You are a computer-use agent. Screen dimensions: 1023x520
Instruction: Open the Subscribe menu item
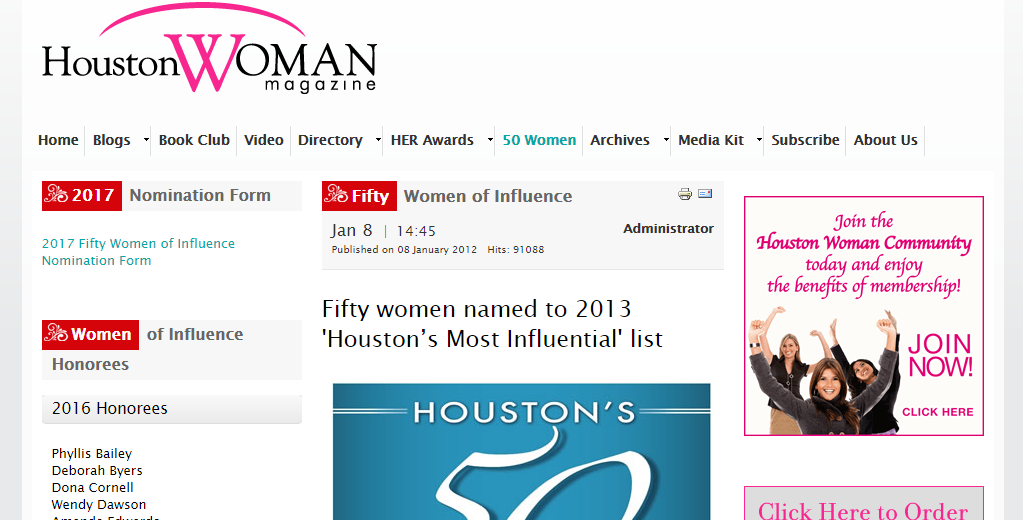point(805,140)
